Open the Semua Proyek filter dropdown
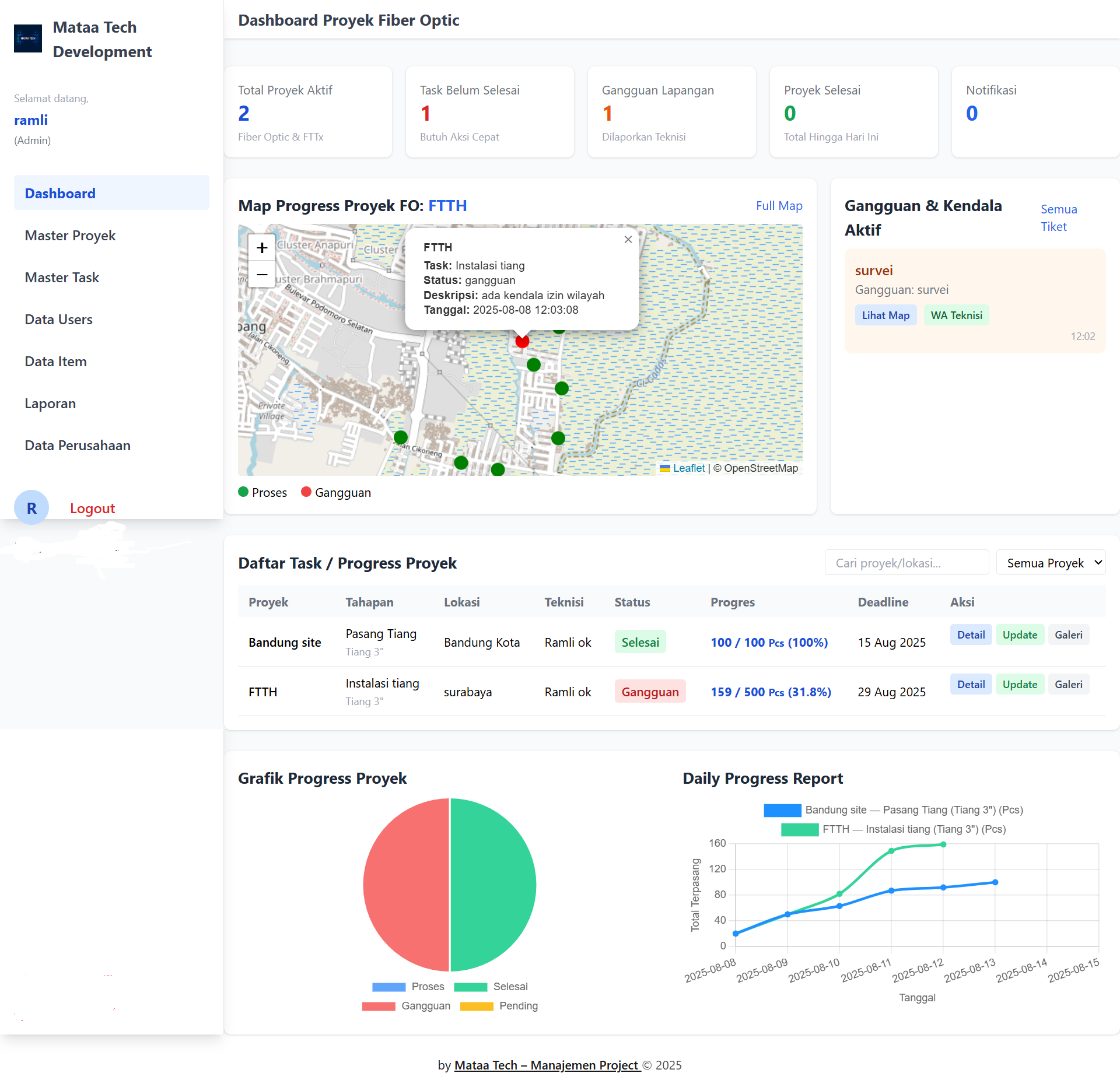This screenshot has height=1073, width=1120. [x=1051, y=563]
